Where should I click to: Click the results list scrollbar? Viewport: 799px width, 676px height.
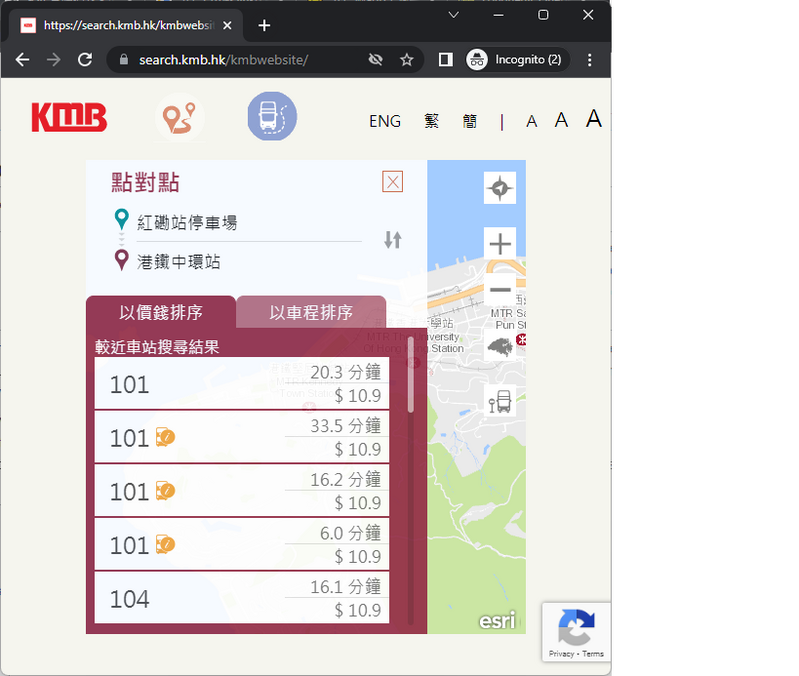(x=411, y=390)
